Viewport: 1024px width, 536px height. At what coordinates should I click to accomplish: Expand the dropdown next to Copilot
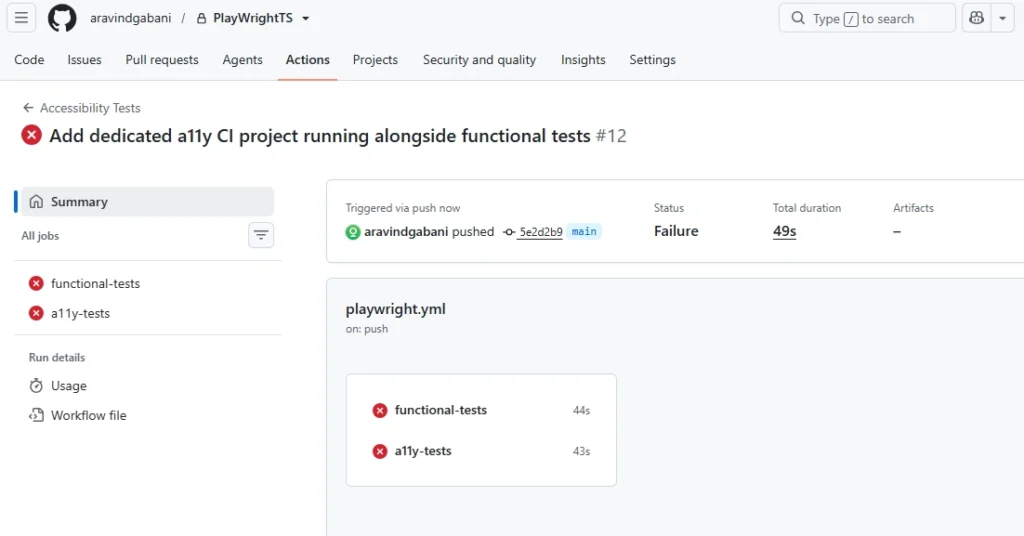pyautogui.click(x=1002, y=18)
